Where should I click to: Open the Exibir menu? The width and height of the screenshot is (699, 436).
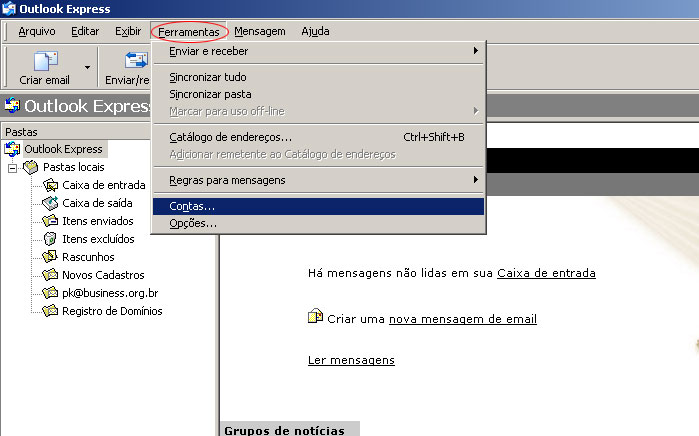(x=128, y=31)
